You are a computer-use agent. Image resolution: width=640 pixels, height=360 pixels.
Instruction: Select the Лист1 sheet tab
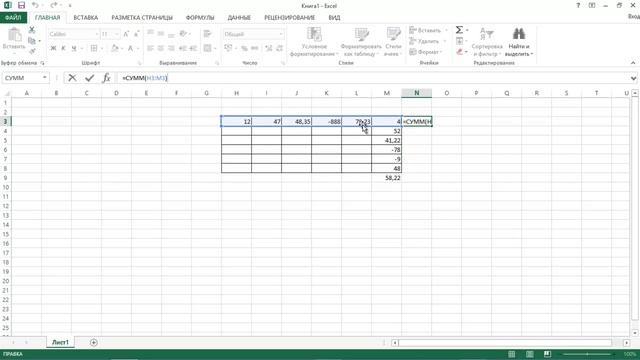(x=60, y=342)
